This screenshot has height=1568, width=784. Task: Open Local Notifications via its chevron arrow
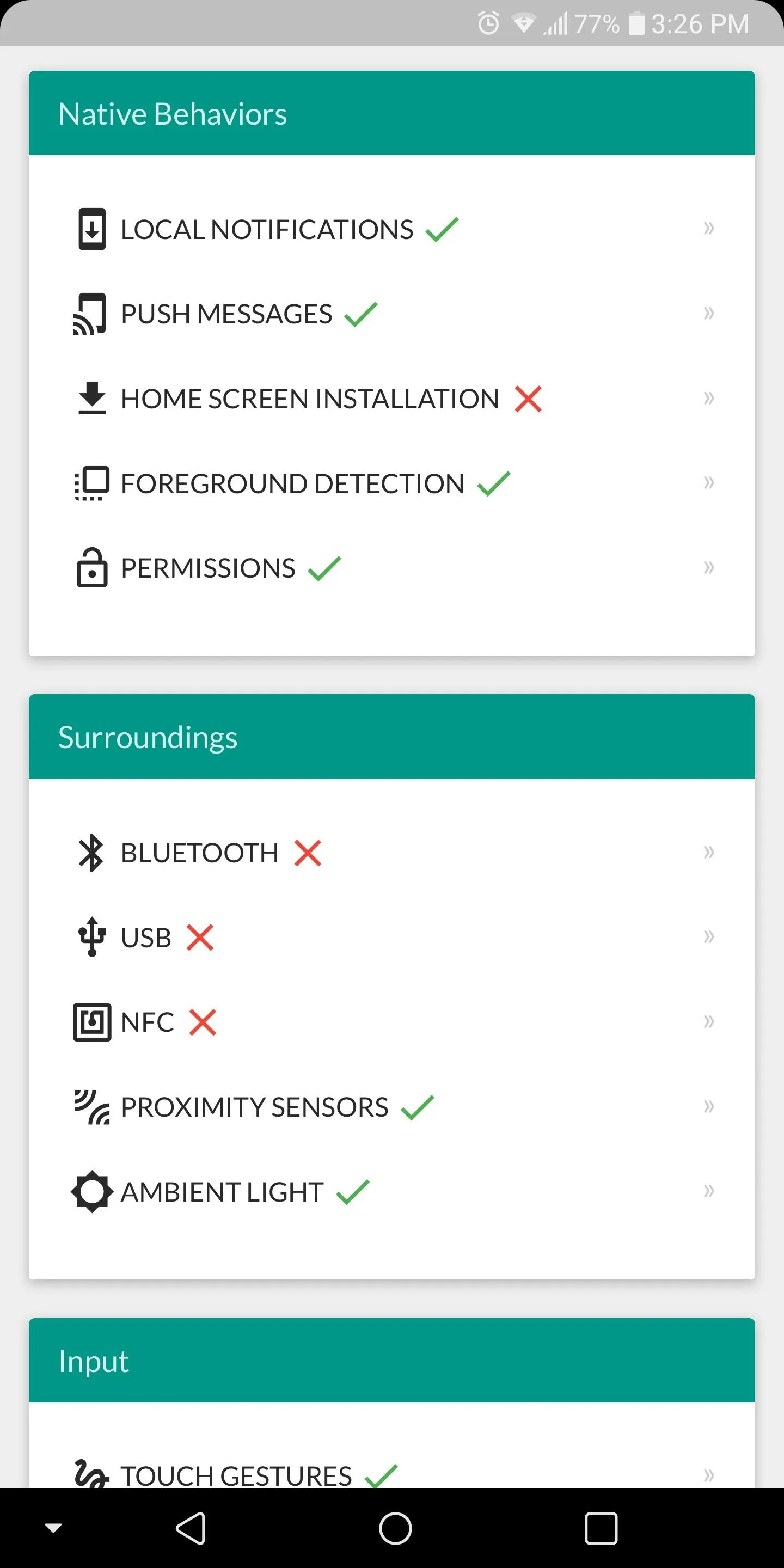point(708,228)
